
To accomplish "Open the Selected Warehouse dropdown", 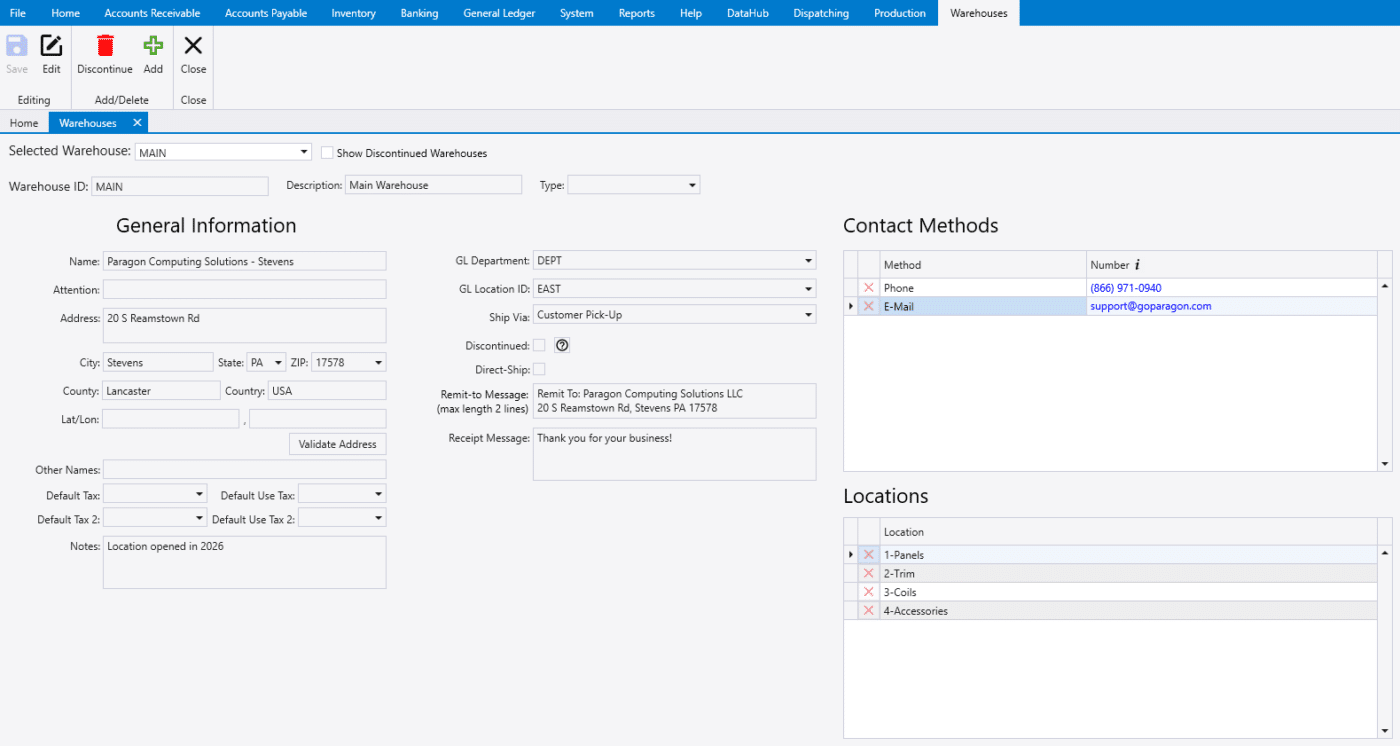I will tap(304, 152).
